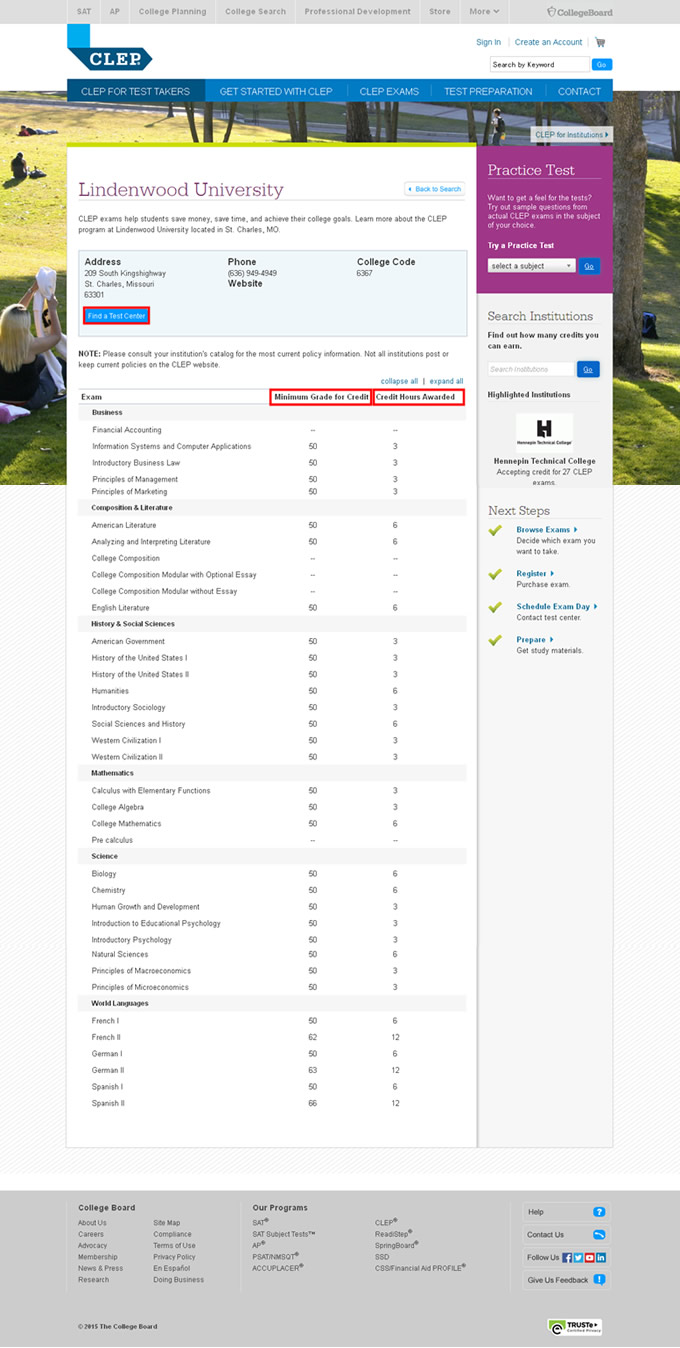Collapse History & Social Sciences section
Image resolution: width=680 pixels, height=1348 pixels.
[x=272, y=624]
